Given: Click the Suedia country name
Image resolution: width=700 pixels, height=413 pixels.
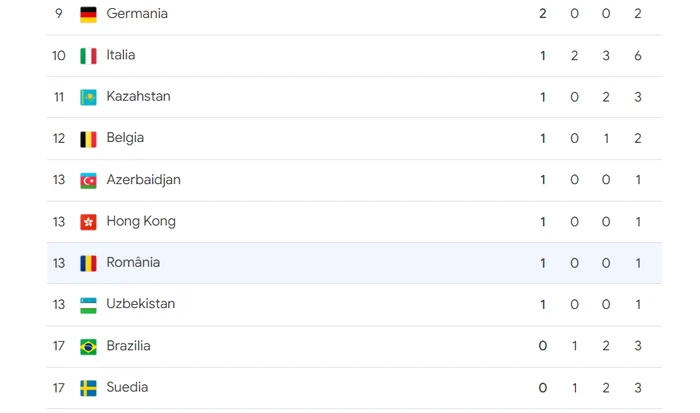Looking at the screenshot, I should [127, 387].
